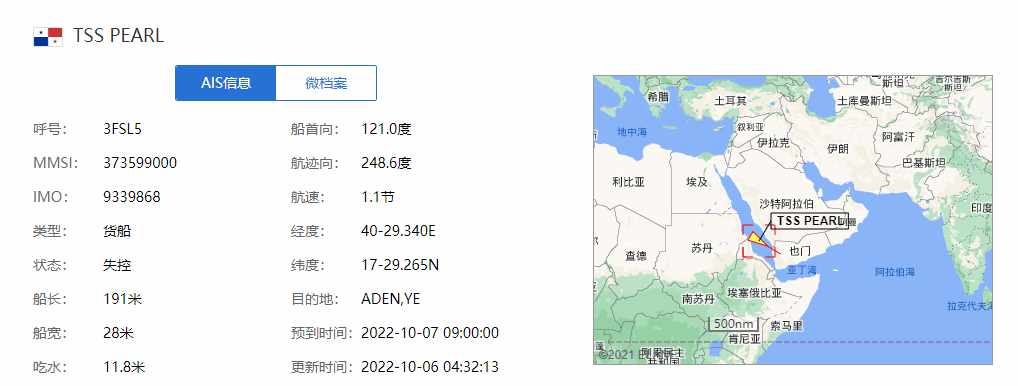Select MMSI value 373599000
Screen dimensions: 1018x386
click(x=140, y=163)
